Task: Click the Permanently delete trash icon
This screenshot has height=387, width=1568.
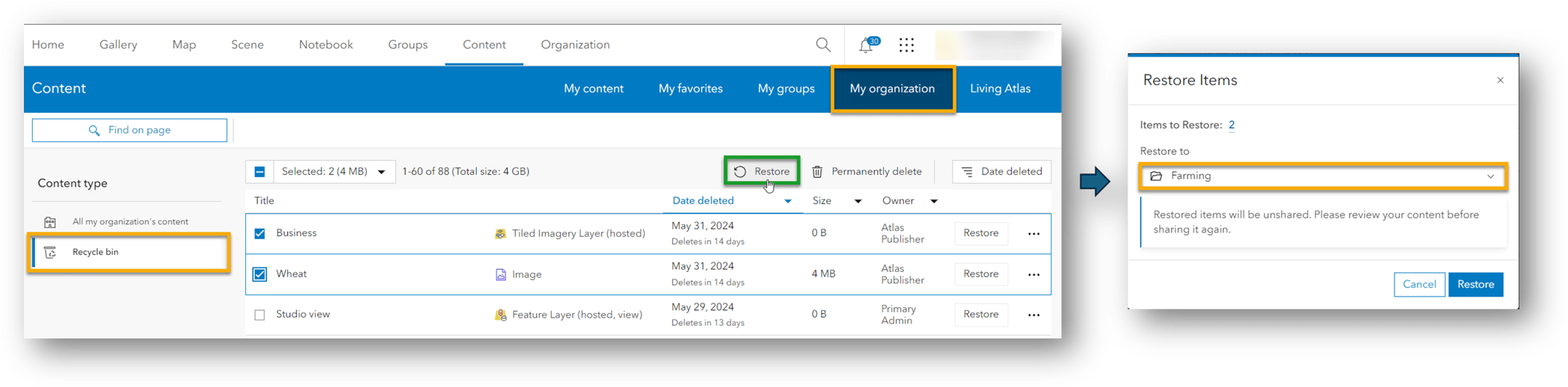Action: click(817, 172)
